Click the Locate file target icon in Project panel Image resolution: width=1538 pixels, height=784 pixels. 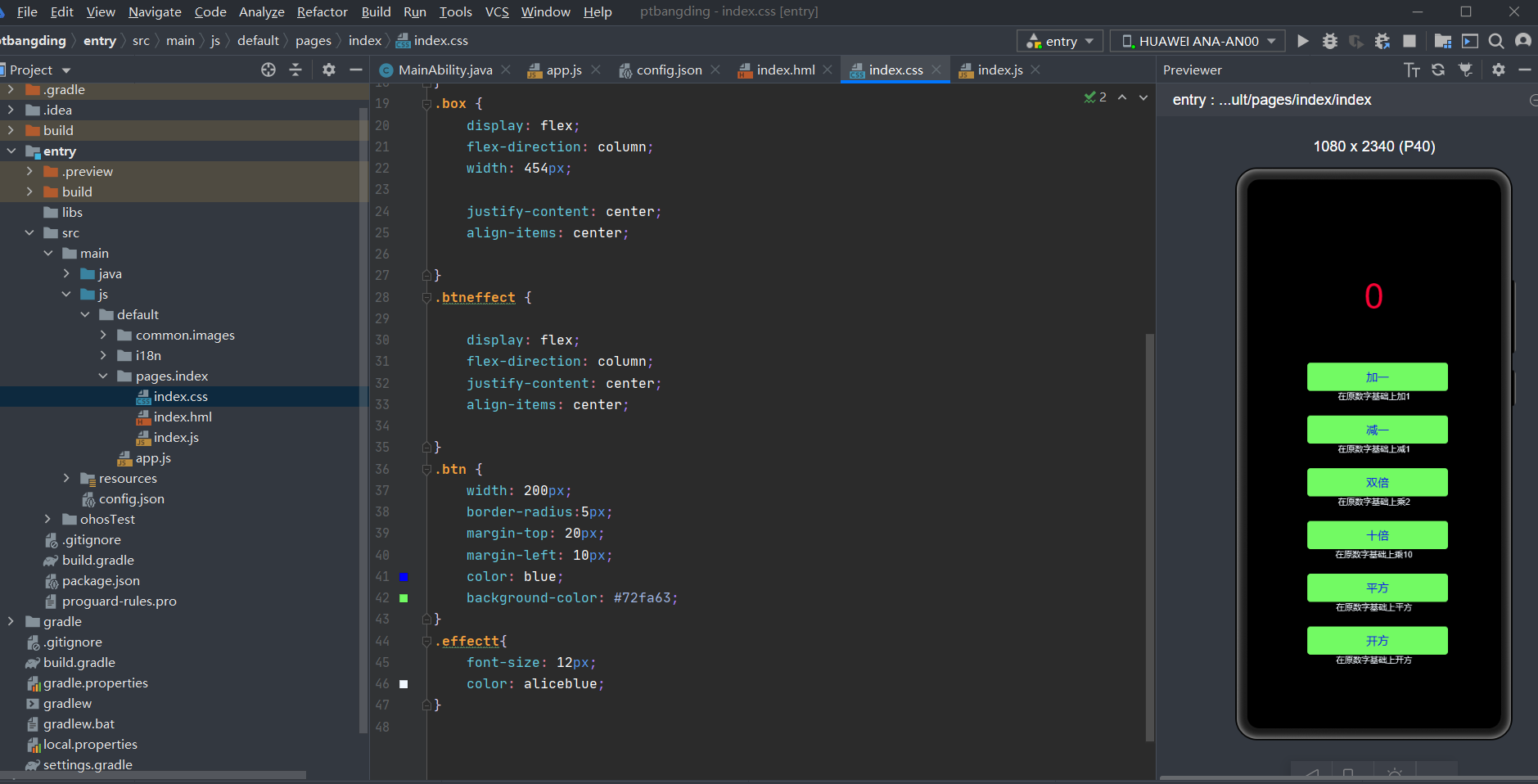[268, 70]
